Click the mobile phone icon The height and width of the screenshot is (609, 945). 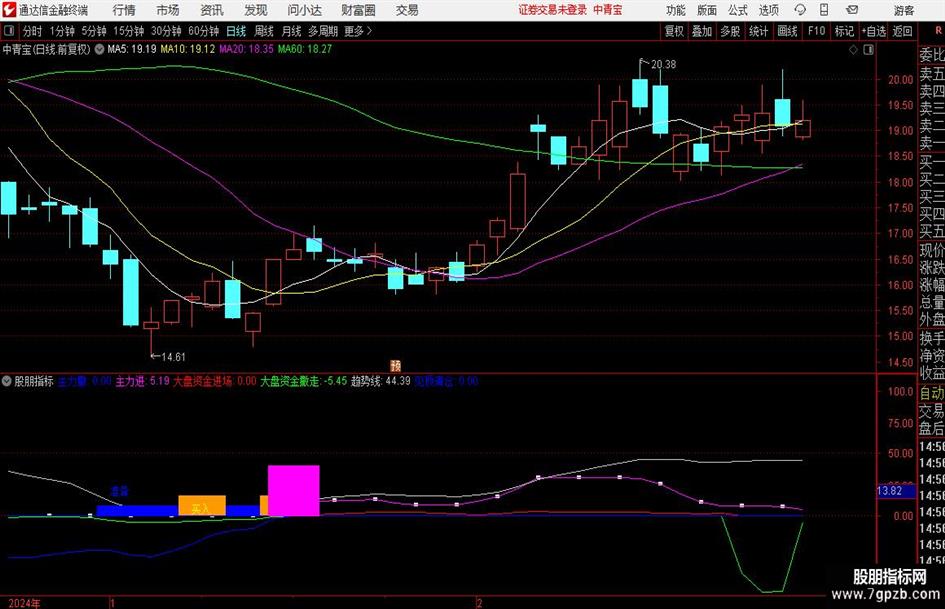(x=824, y=10)
